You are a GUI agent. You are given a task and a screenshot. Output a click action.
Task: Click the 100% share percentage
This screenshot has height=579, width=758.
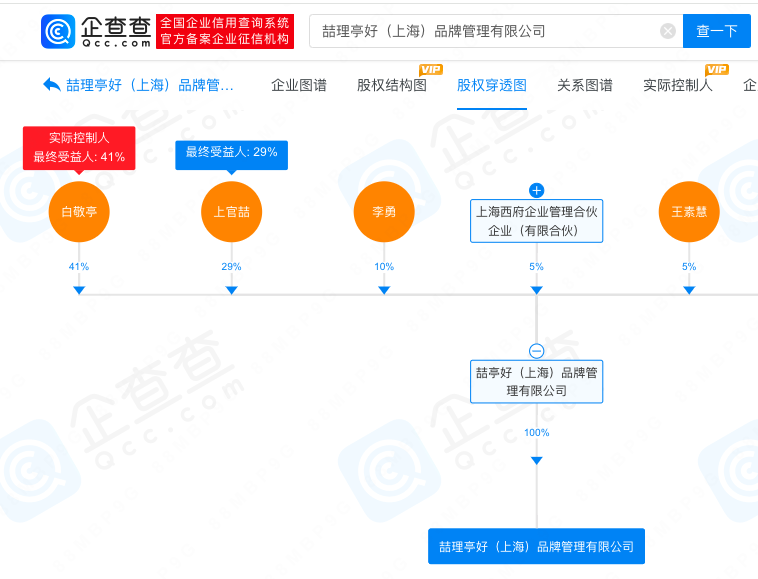pyautogui.click(x=537, y=433)
